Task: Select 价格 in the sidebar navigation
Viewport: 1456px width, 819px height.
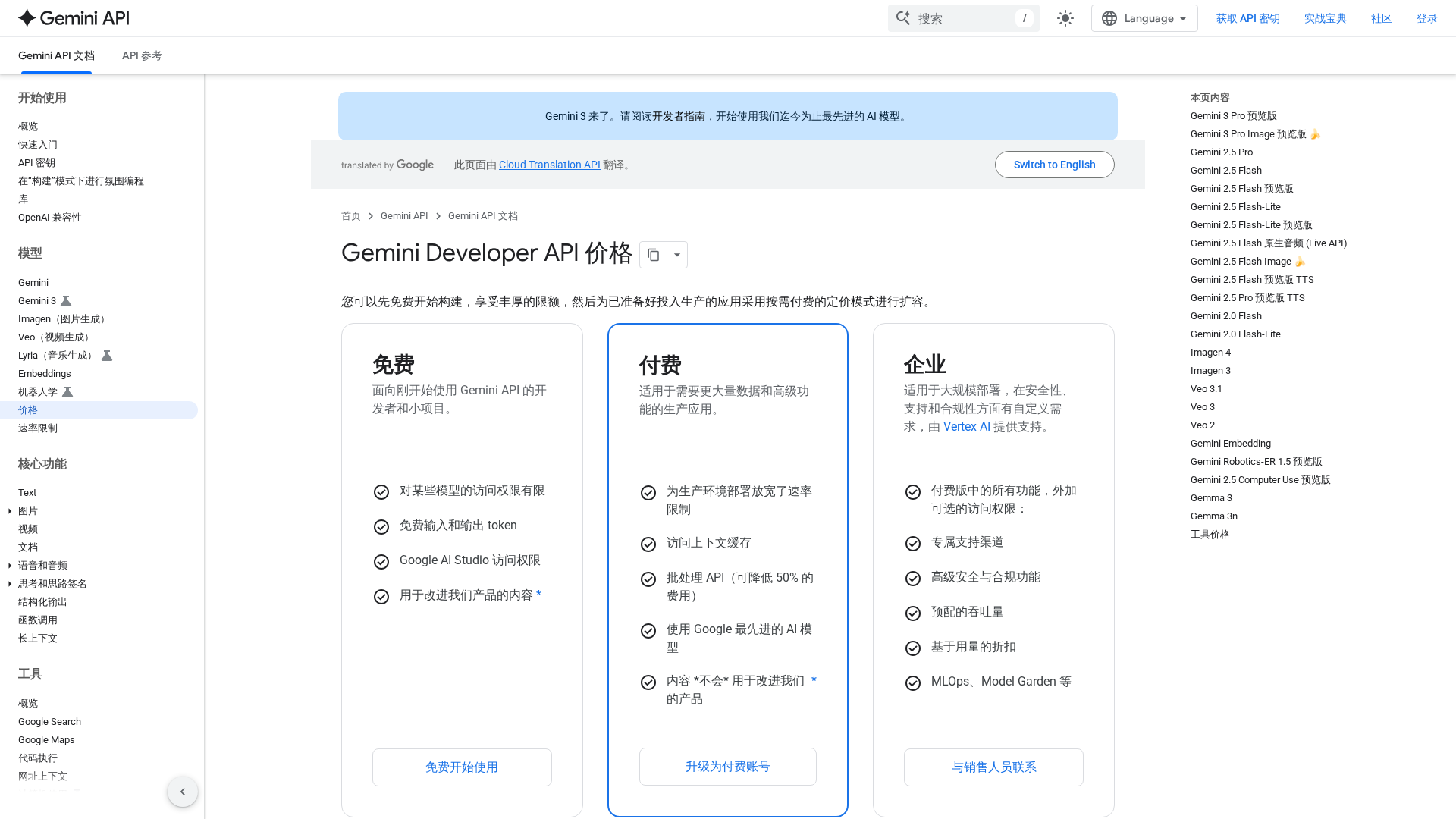Action: [27, 409]
